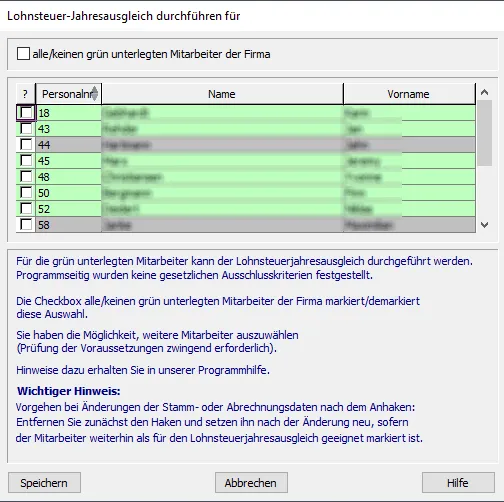Toggle the 'alle/keinen grün unterlegten Mitarbeiter' checkbox
This screenshot has width=504, height=502.
pyautogui.click(x=23, y=54)
